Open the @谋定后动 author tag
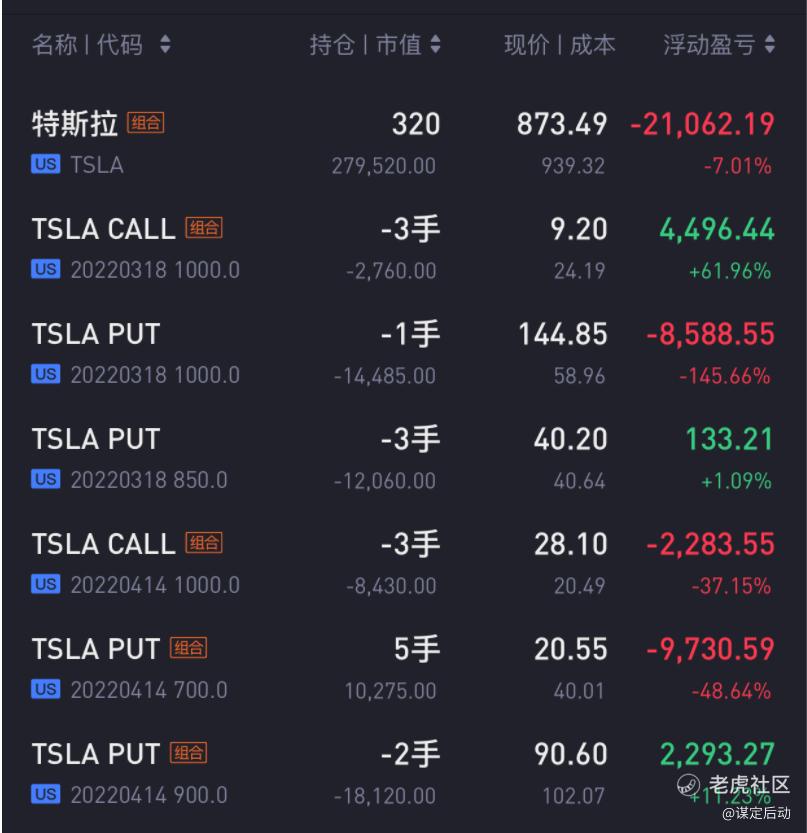Viewport: 807px width, 833px height. click(756, 813)
